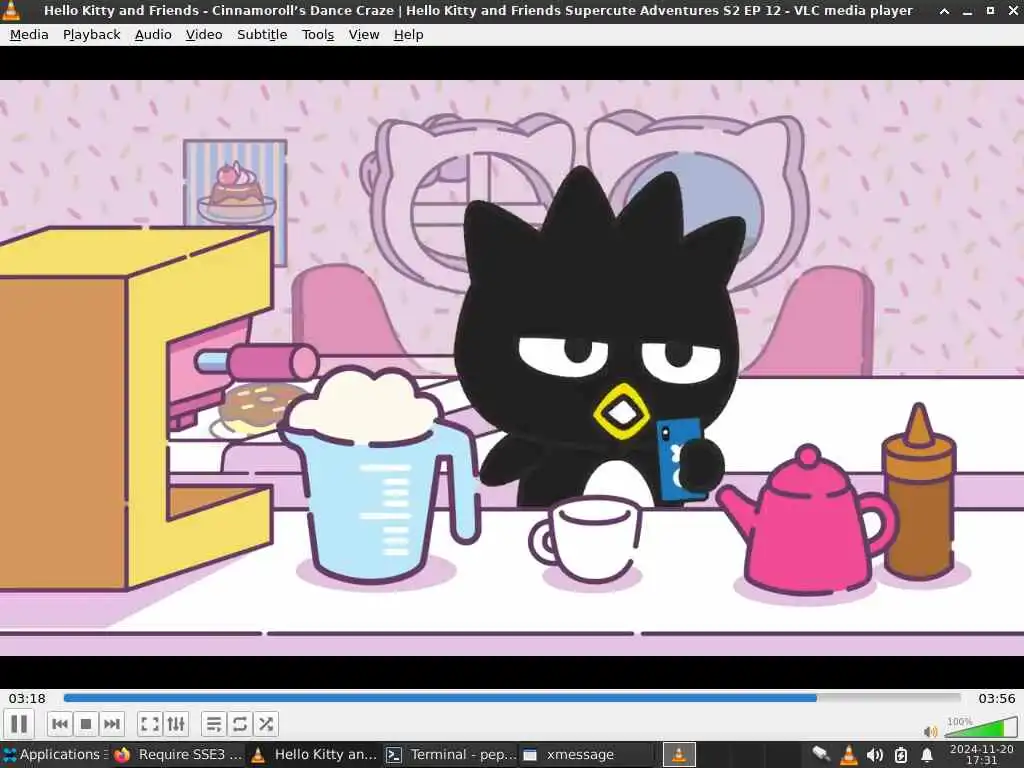Show extended settings and effects
1024x768 pixels.
click(176, 724)
